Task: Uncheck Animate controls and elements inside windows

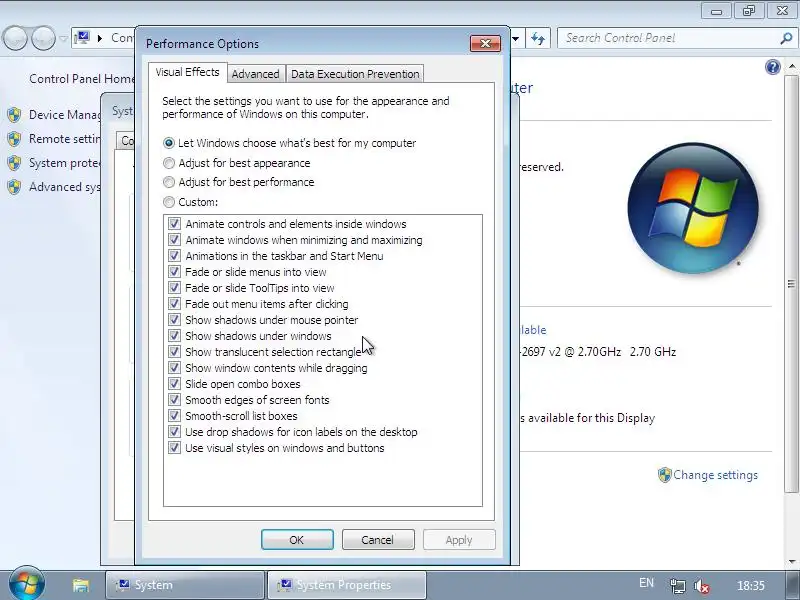Action: coord(174,223)
